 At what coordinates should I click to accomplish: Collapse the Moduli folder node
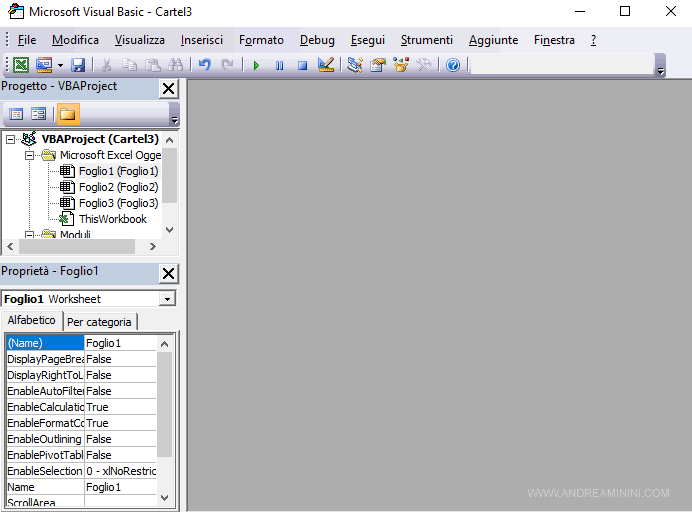pos(30,235)
